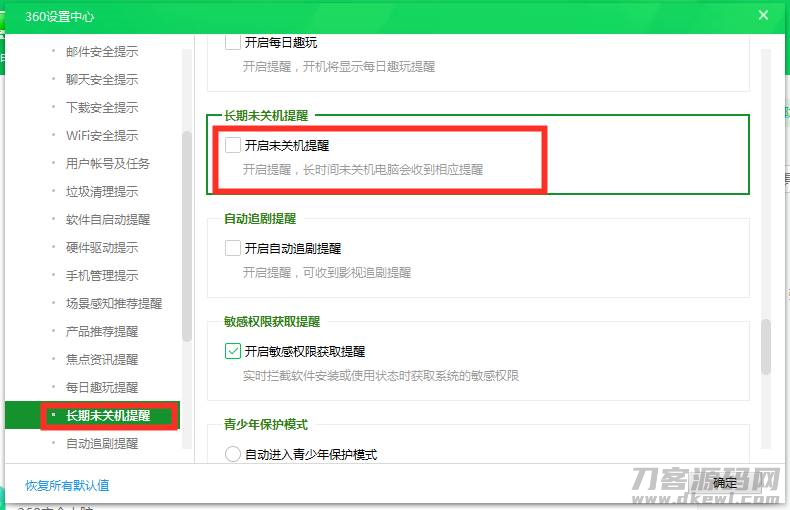790x510 pixels.
Task: Open 垃圾清理提示 settings
Action: (102, 192)
